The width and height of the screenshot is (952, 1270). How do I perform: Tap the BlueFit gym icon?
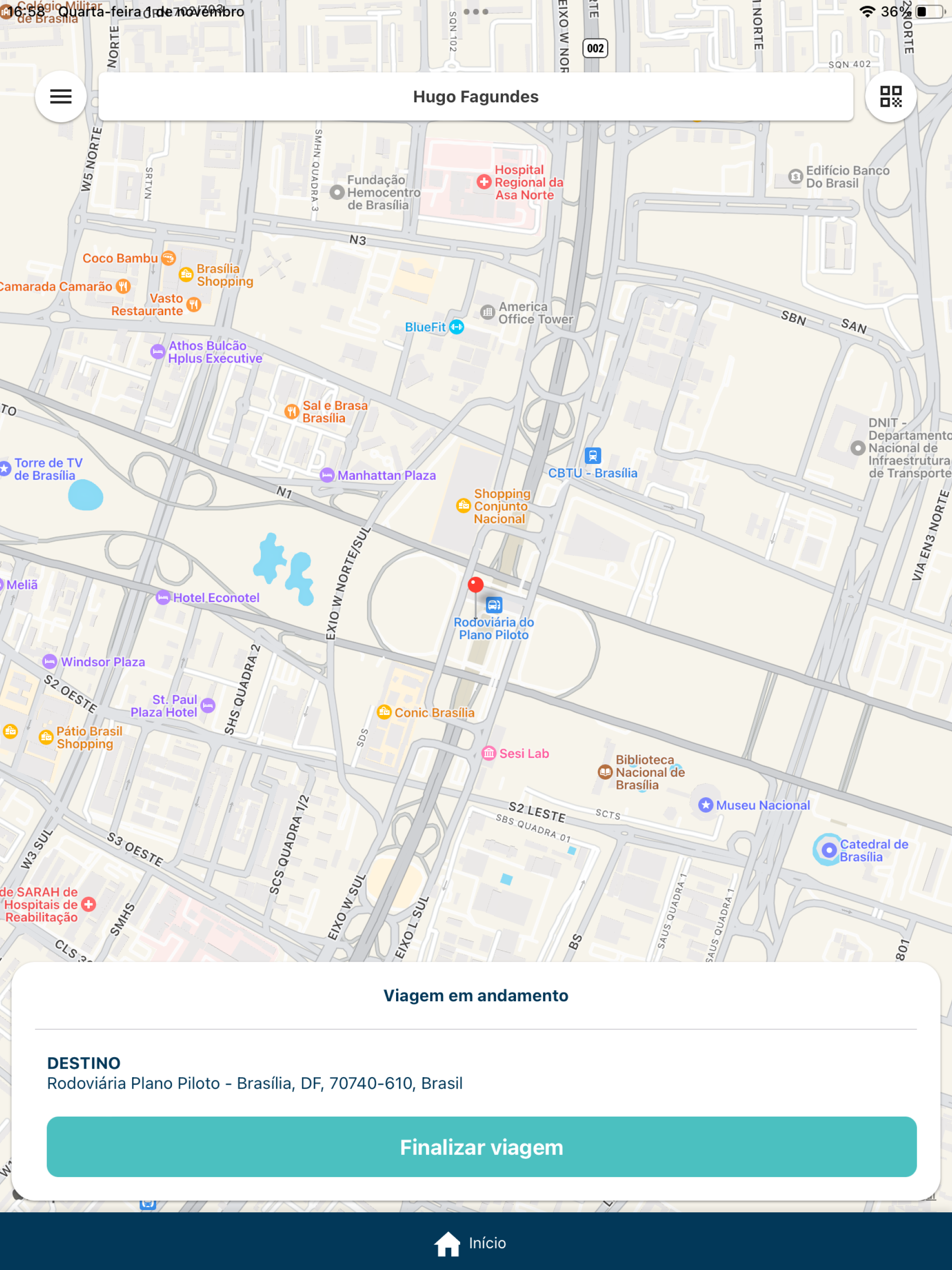tap(457, 327)
